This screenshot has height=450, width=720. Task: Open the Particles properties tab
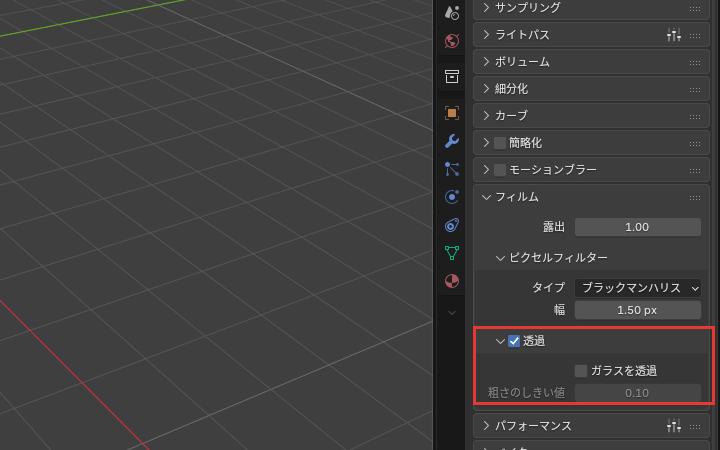click(452, 169)
